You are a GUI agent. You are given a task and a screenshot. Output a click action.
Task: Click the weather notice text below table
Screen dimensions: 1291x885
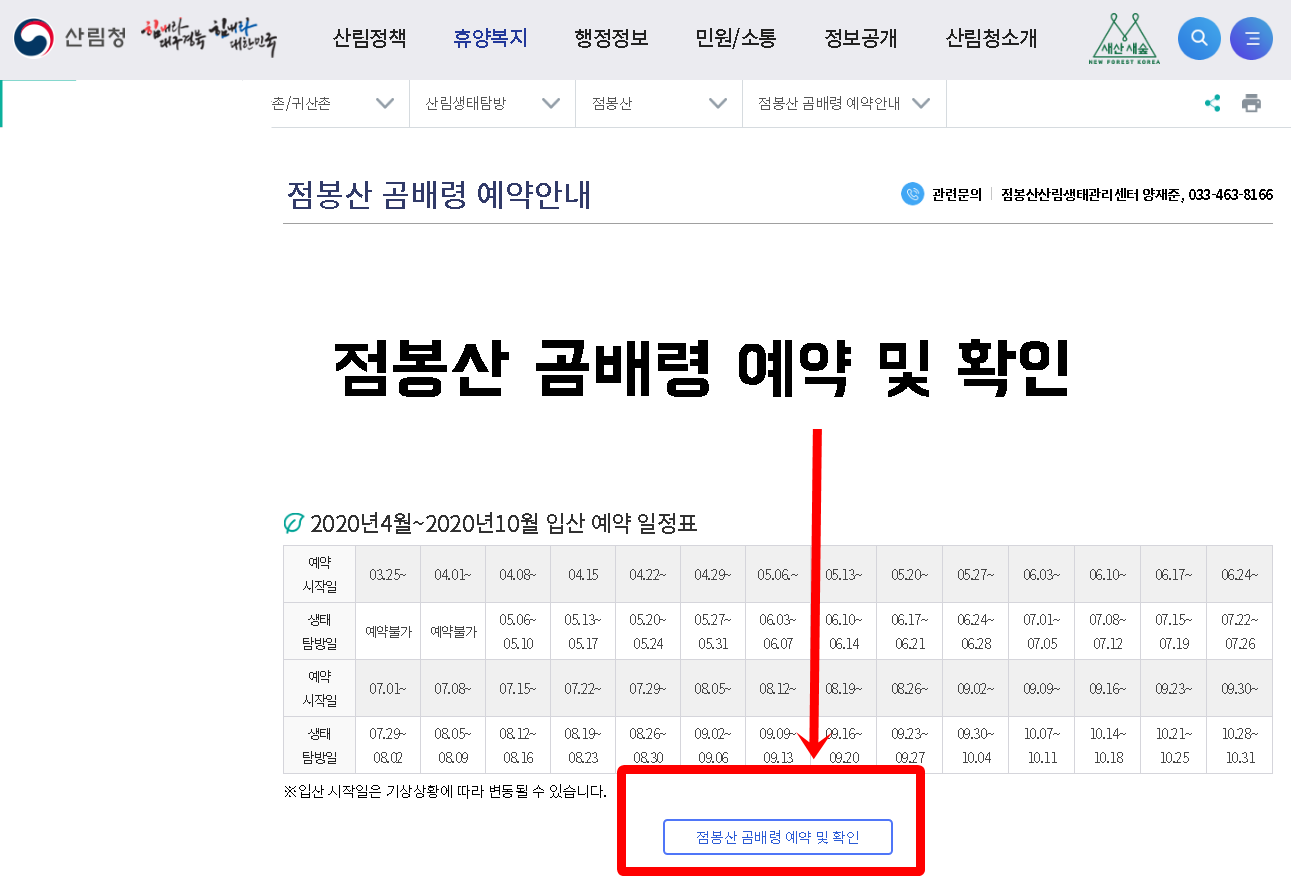(x=445, y=791)
